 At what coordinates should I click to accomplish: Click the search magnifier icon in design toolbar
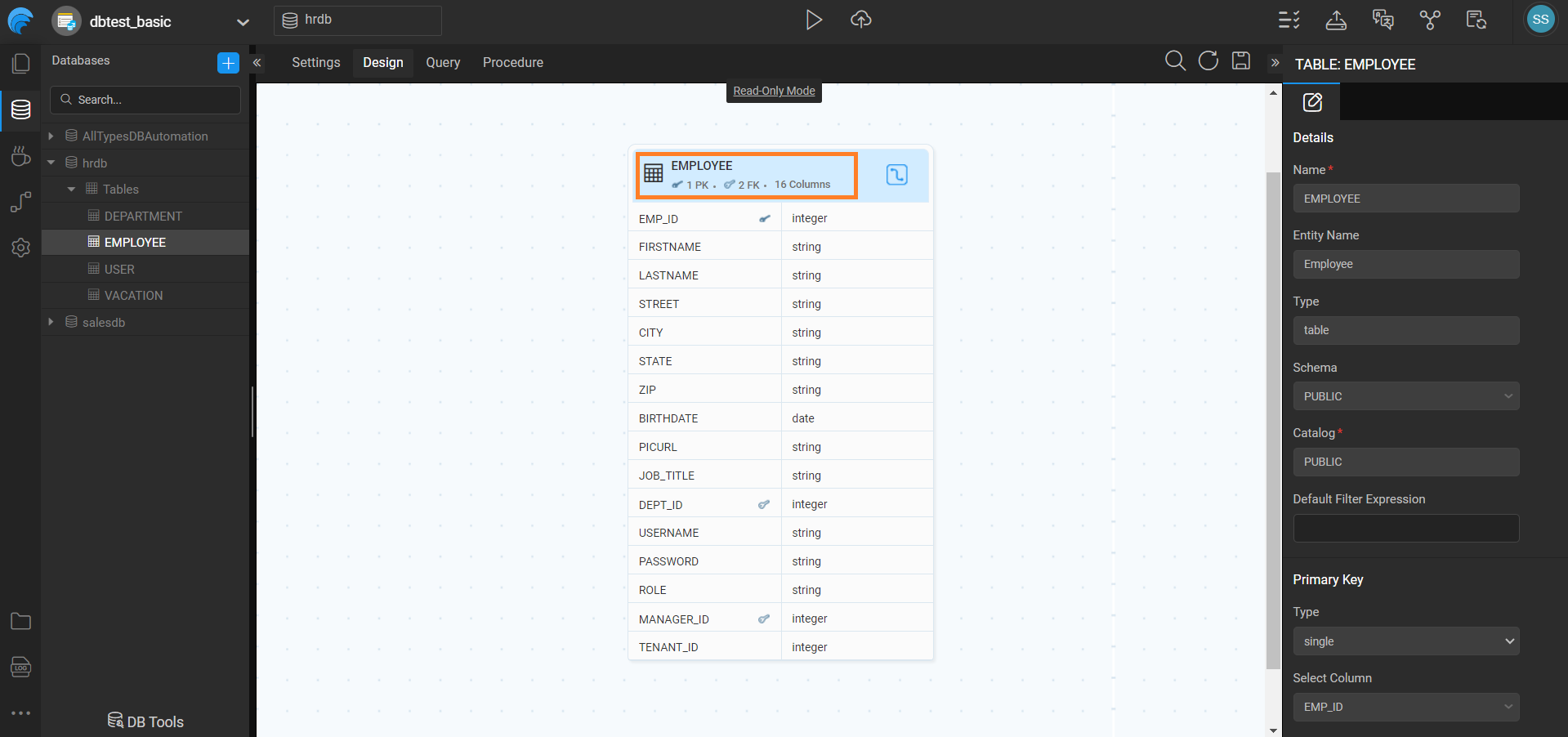pyautogui.click(x=1174, y=60)
